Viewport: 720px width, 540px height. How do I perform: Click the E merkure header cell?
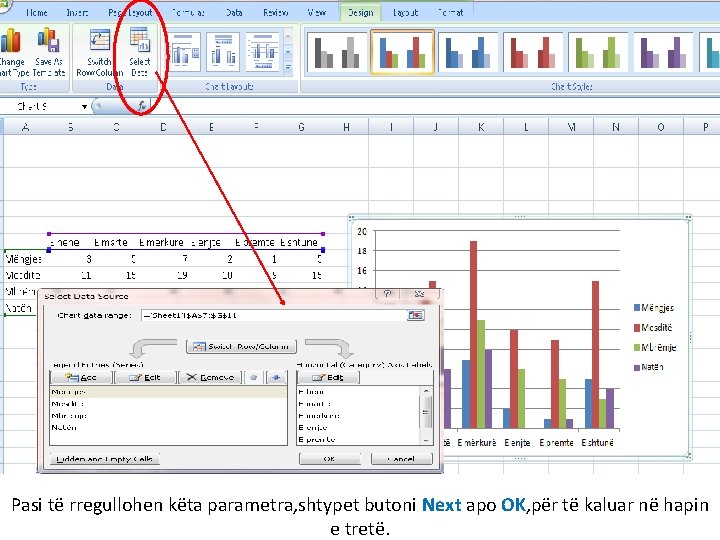[161, 242]
